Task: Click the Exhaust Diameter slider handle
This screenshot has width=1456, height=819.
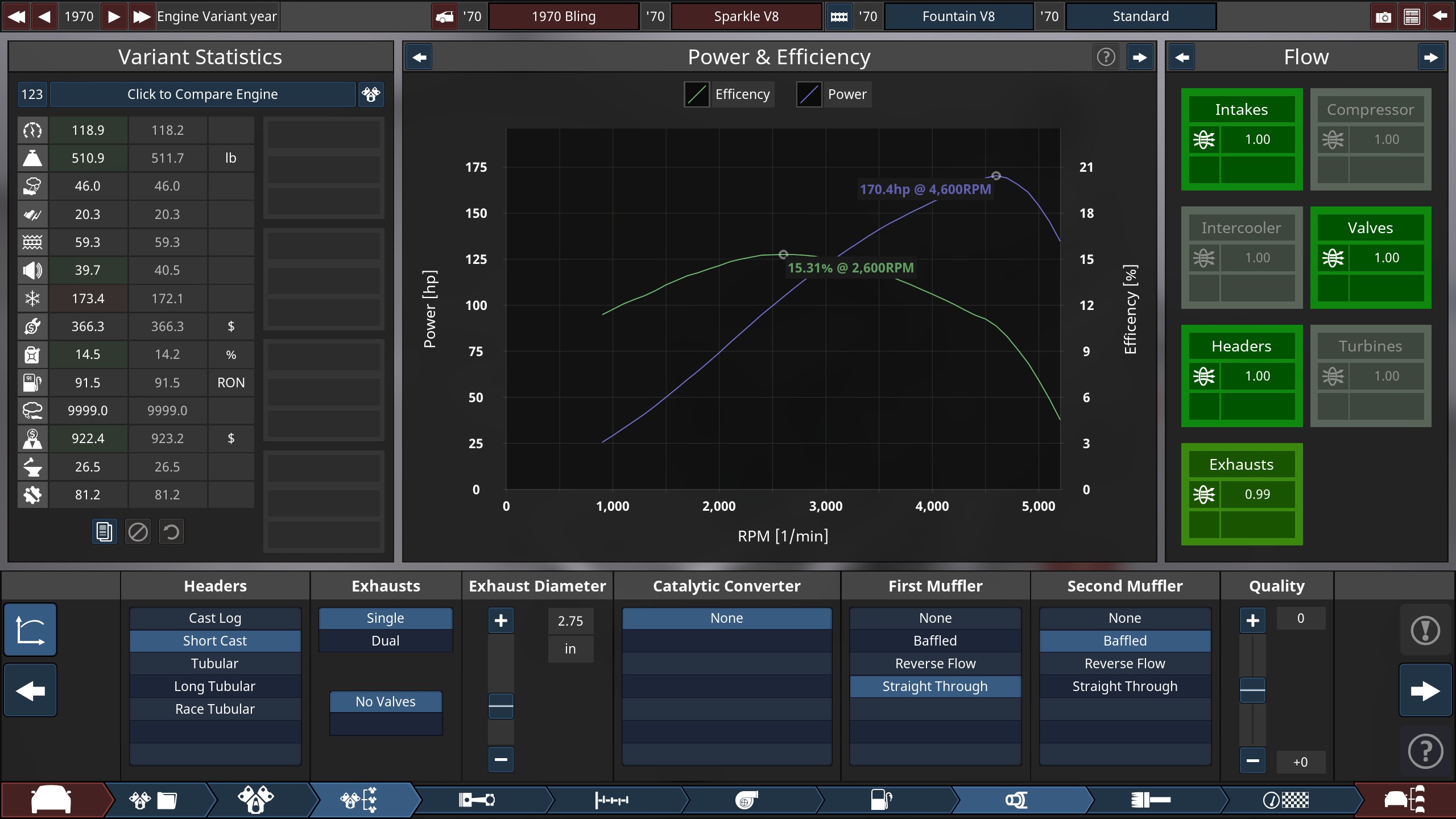Action: 500,706
